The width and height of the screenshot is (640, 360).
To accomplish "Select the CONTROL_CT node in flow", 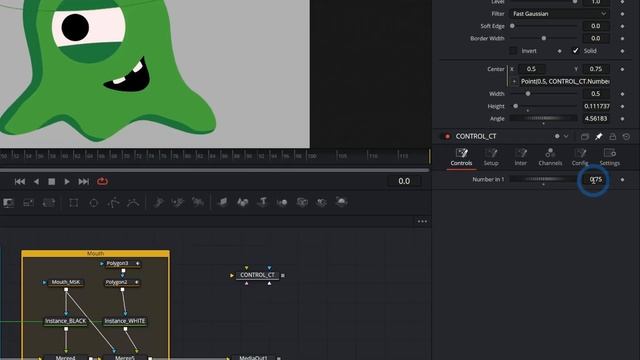I will [x=258, y=276].
